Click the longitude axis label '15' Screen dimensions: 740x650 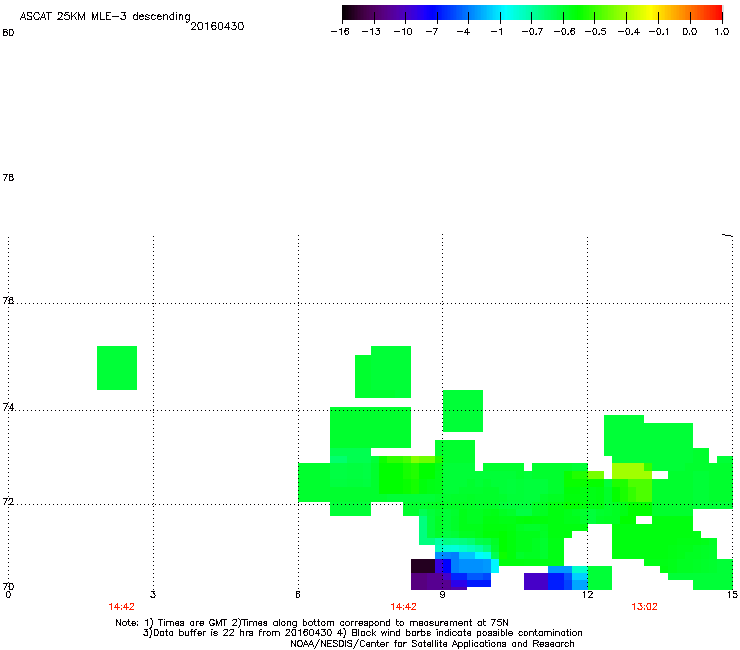732,594
